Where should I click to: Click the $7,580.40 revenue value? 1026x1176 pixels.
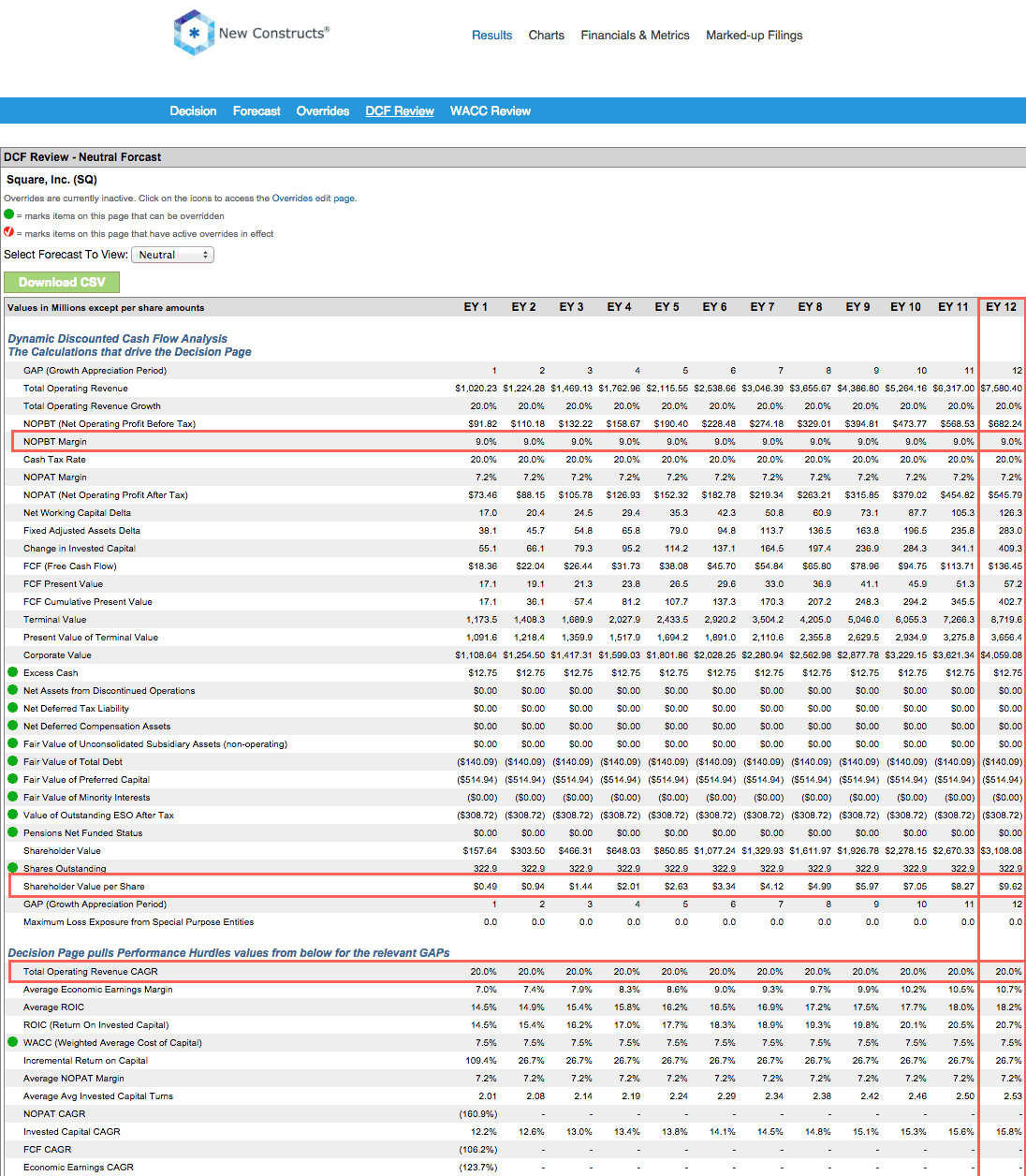[1002, 389]
